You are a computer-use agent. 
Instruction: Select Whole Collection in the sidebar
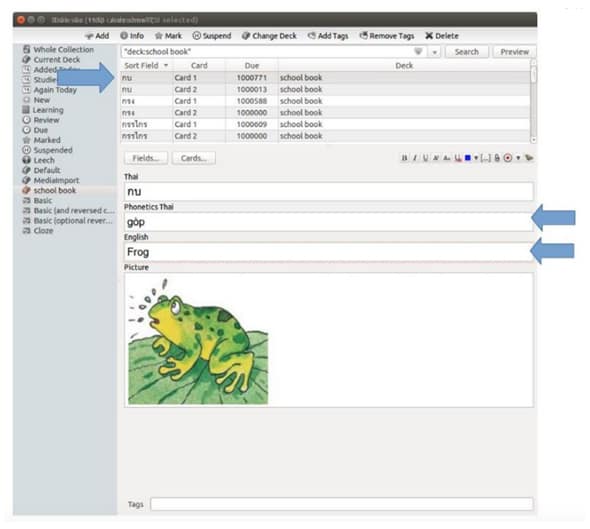click(59, 49)
